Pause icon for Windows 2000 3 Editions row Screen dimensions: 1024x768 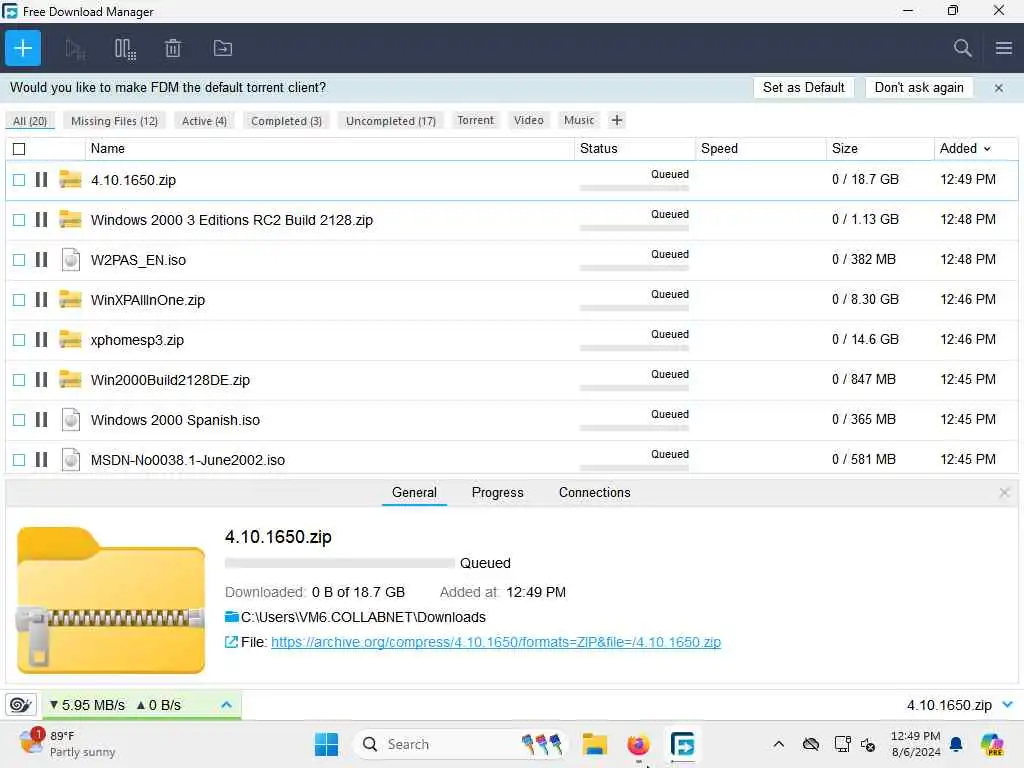click(41, 219)
